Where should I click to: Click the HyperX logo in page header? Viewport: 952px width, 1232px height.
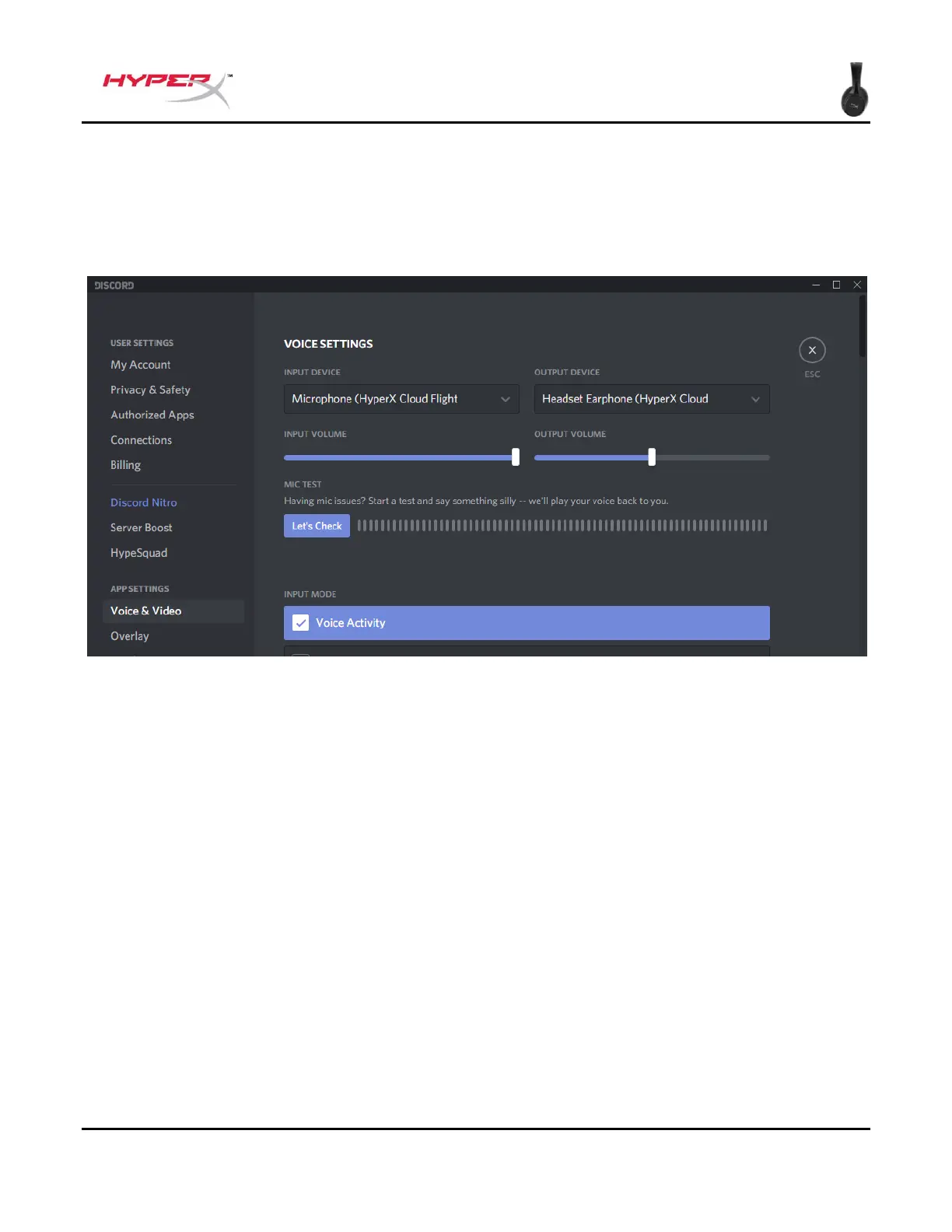click(x=167, y=90)
